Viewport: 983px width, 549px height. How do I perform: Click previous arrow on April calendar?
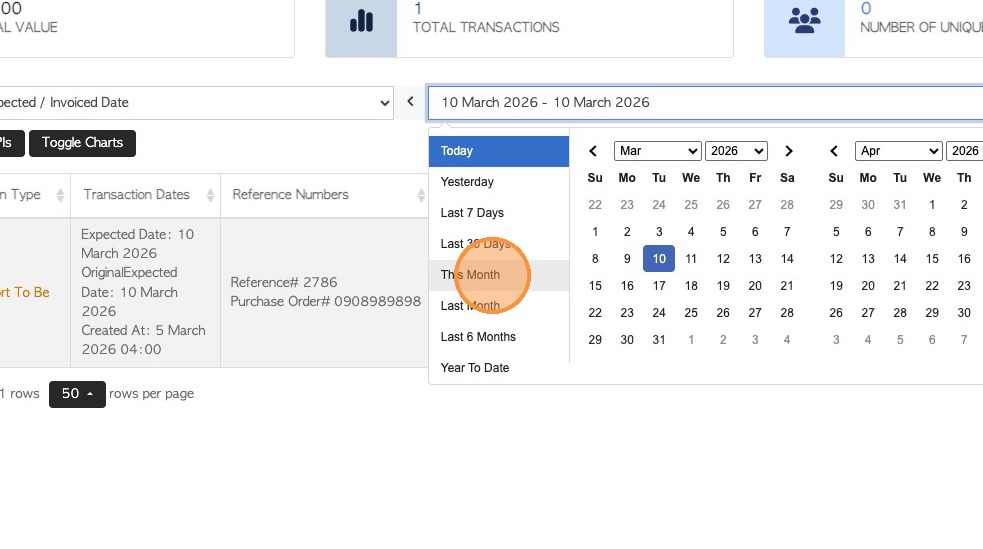coord(834,151)
